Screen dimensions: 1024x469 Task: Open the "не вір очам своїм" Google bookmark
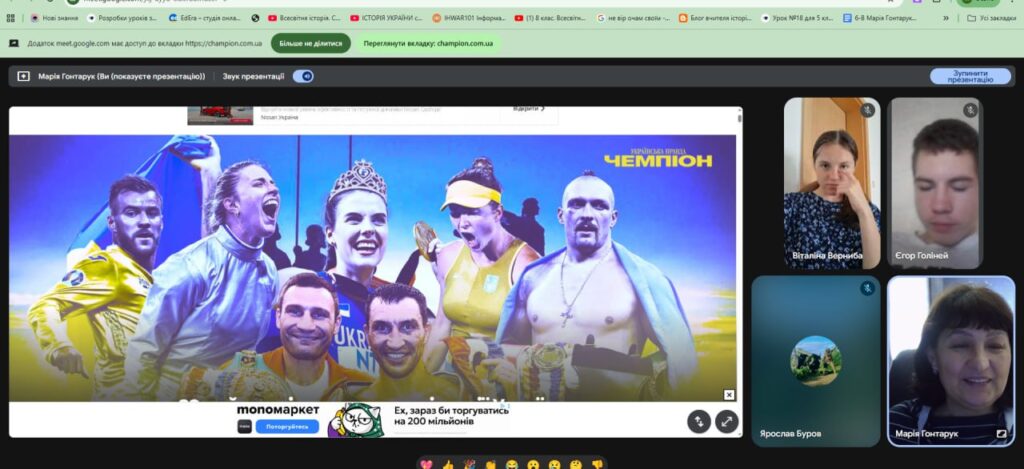pos(633,18)
